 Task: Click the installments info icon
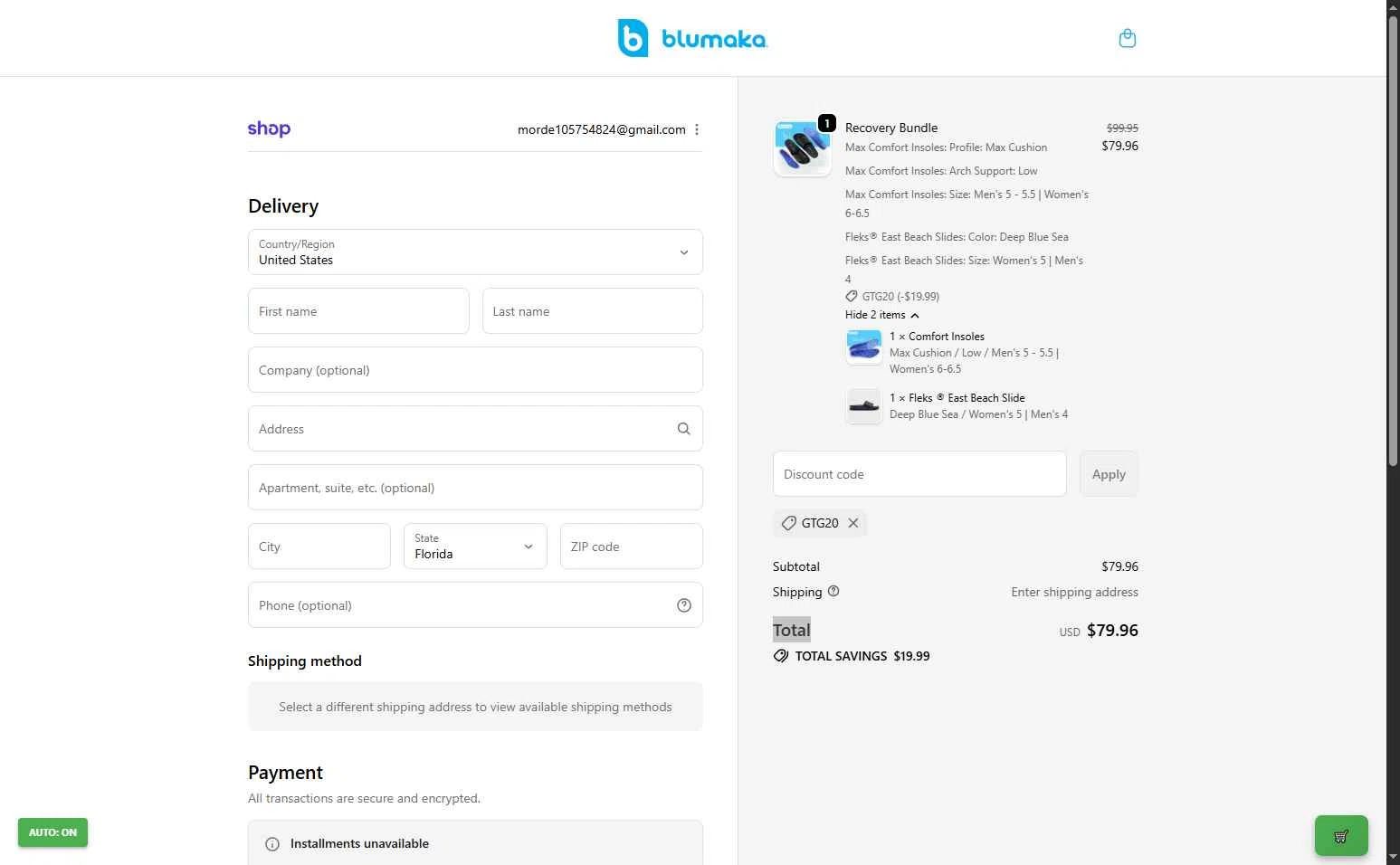coord(271,844)
